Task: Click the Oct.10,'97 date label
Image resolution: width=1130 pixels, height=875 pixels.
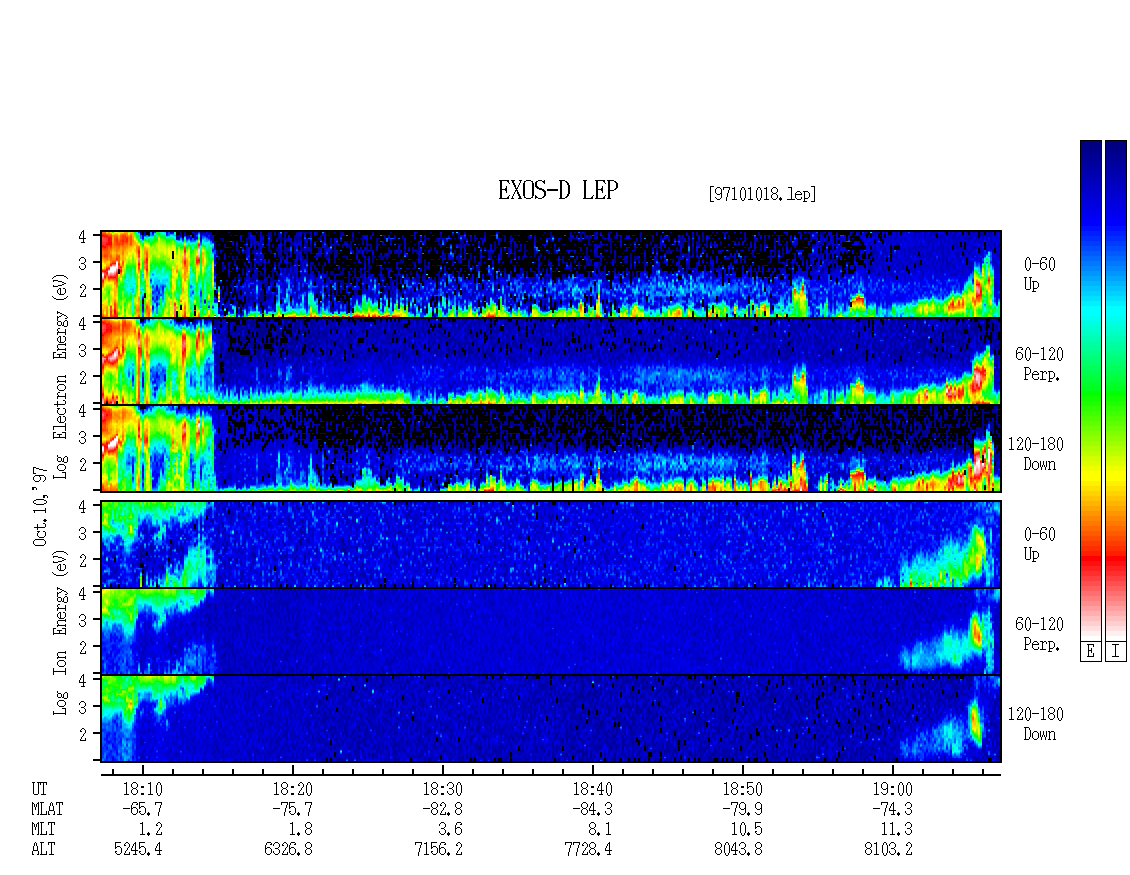Action: pos(40,506)
